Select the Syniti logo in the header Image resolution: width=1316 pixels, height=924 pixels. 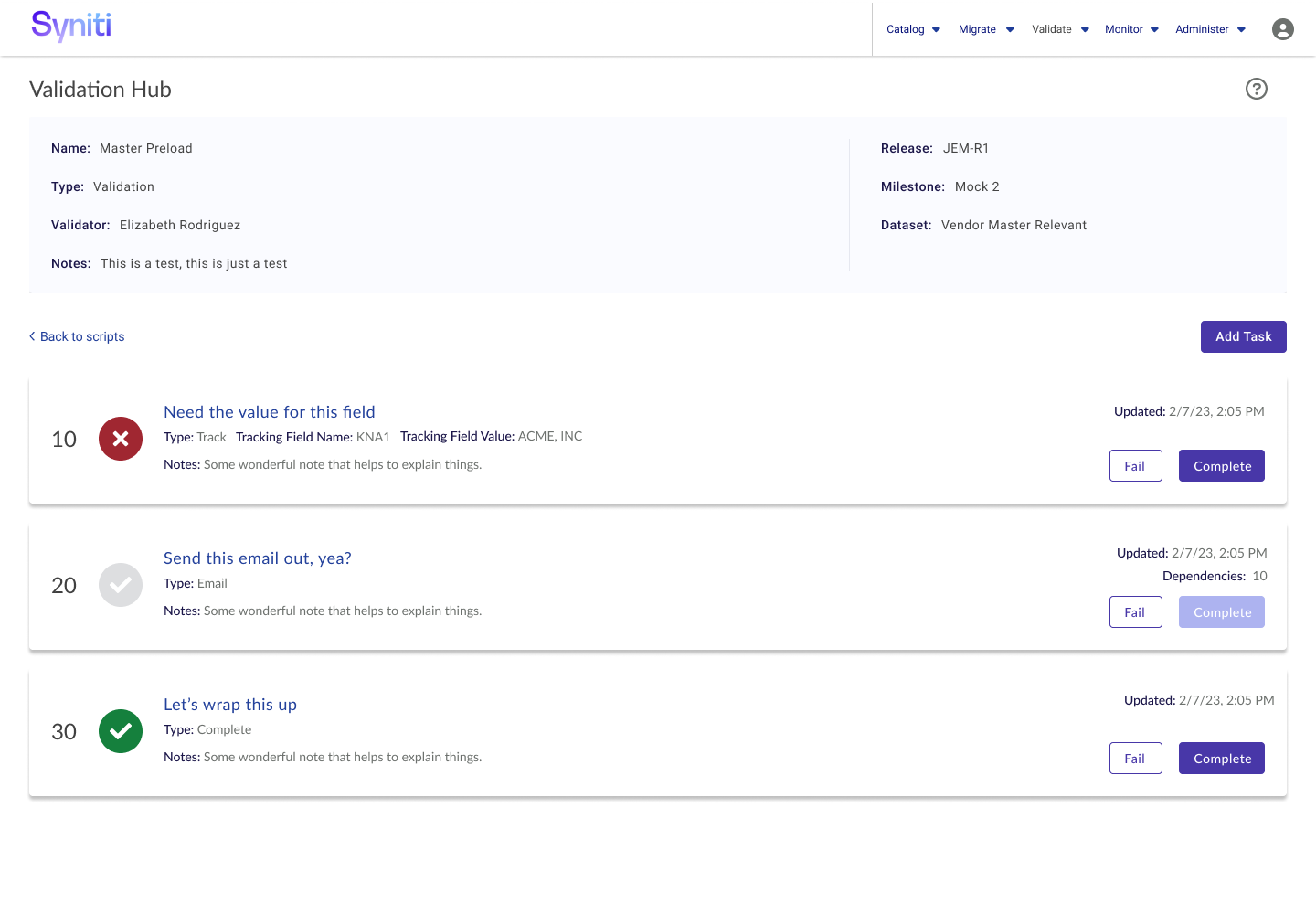tap(70, 27)
